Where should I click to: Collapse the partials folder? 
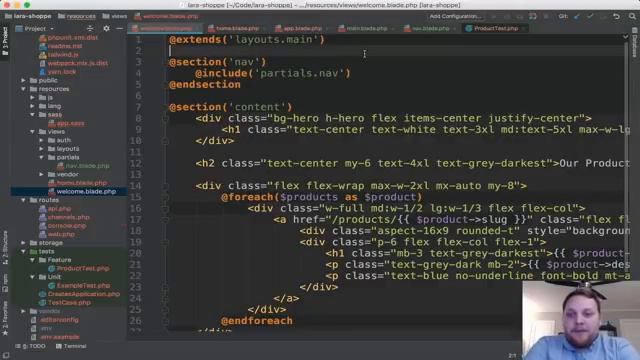[x=42, y=158]
